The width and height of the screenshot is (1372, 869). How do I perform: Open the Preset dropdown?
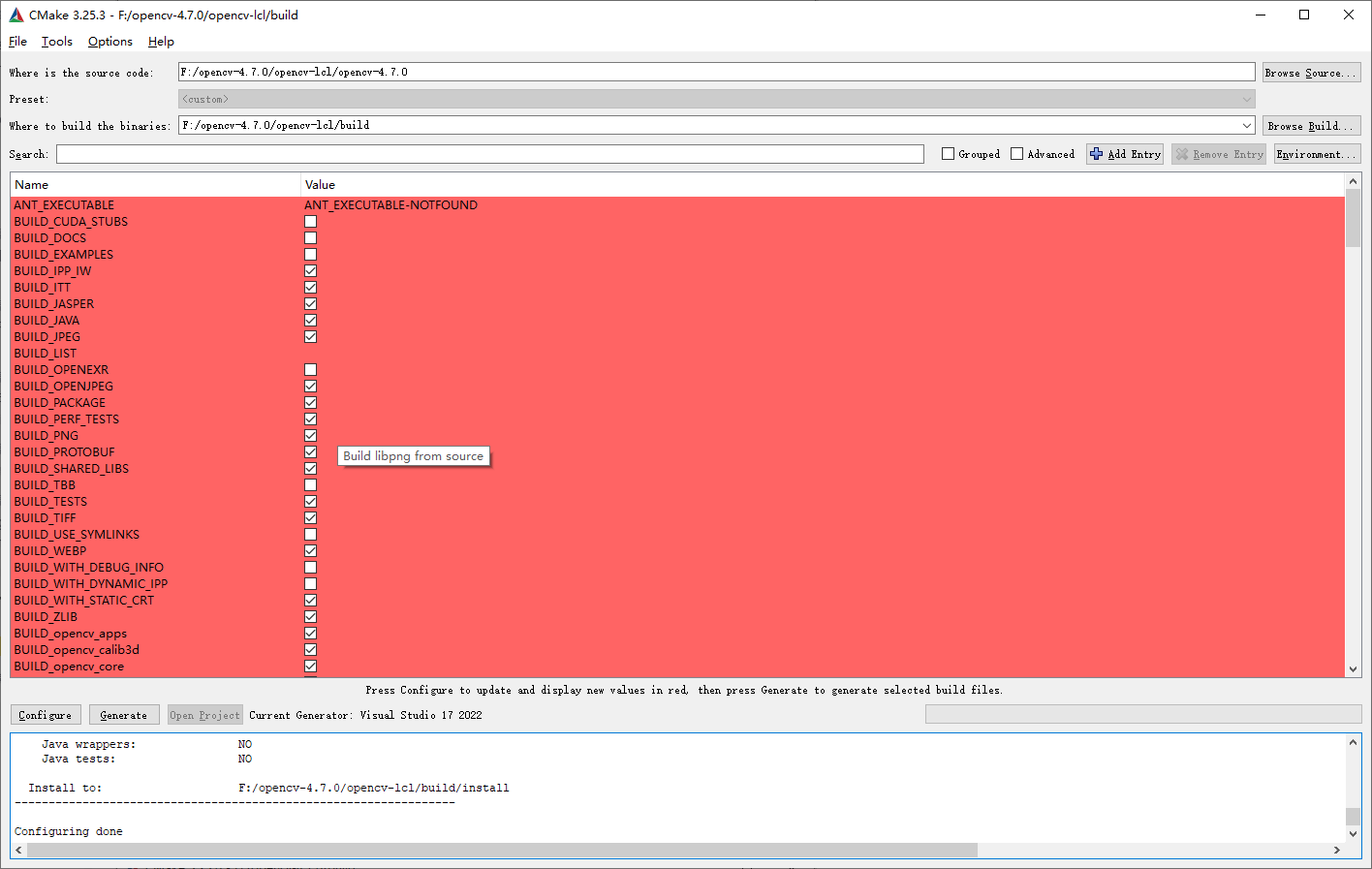tap(1246, 98)
